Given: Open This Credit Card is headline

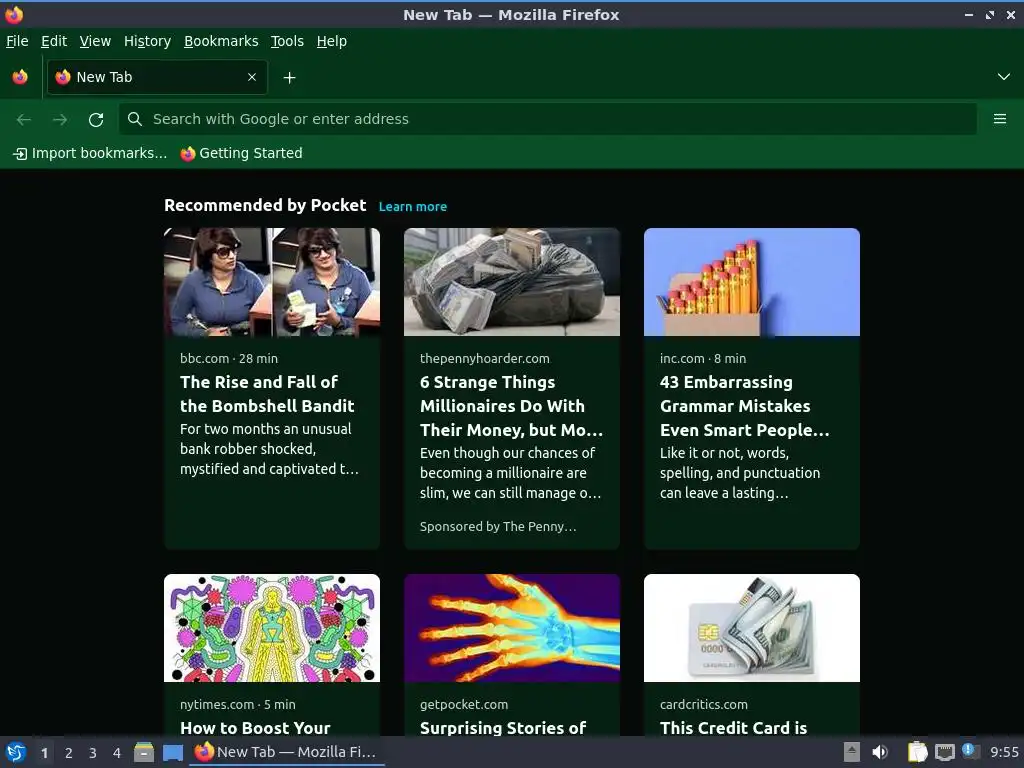Looking at the screenshot, I should pos(733,728).
